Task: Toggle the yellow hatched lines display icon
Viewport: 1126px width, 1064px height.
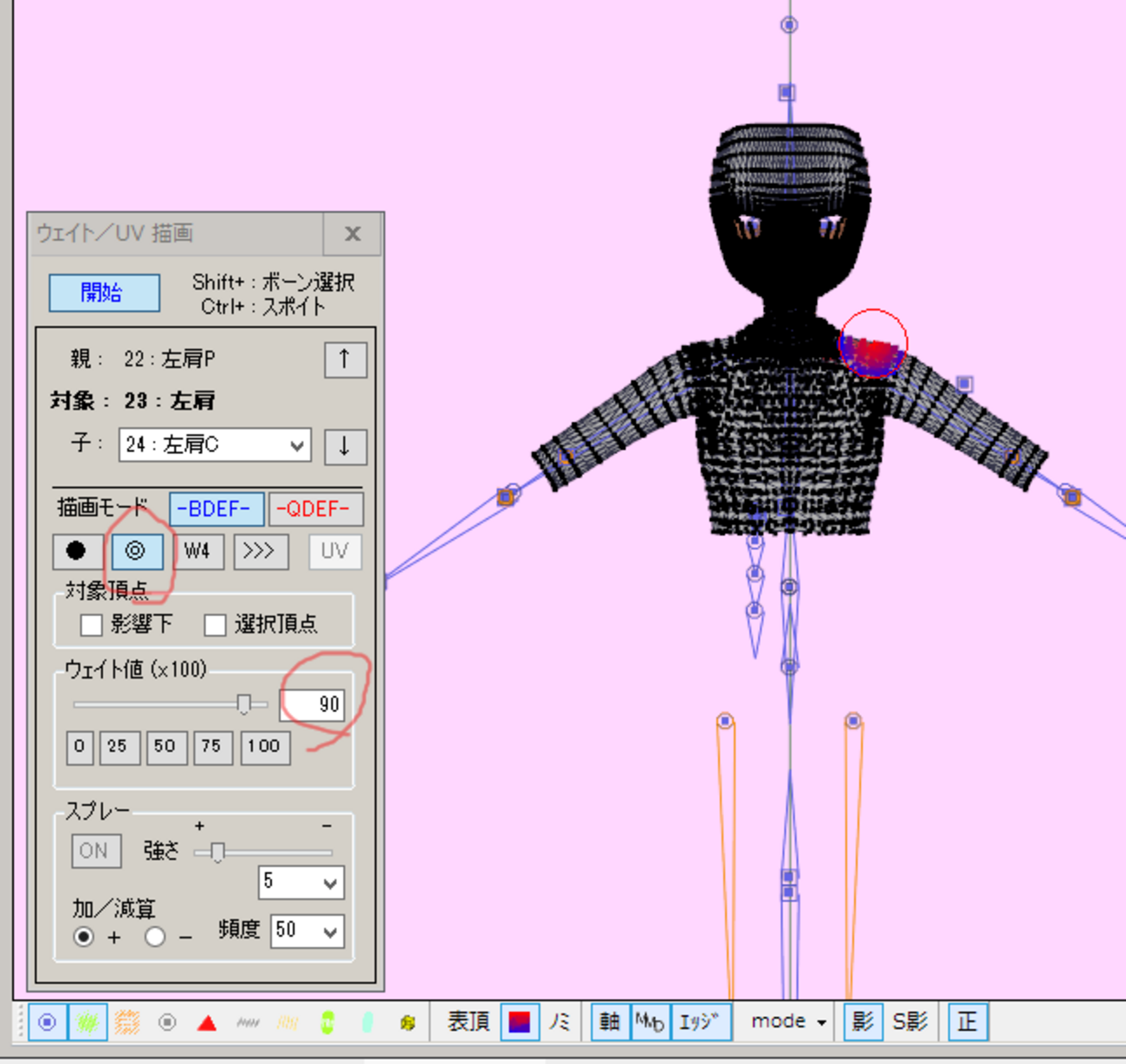Action: pyautogui.click(x=288, y=1023)
